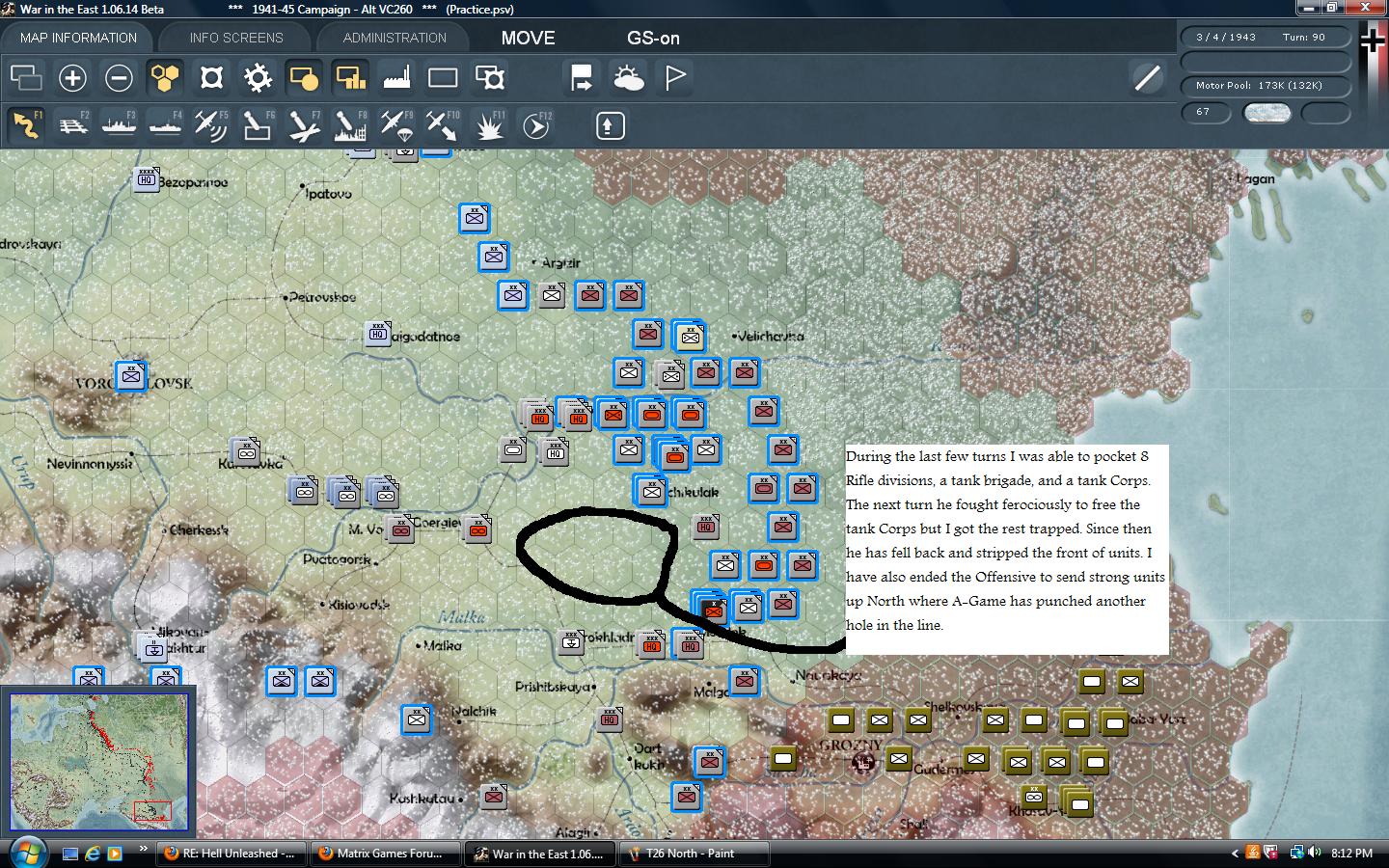
Task: Click the snowy ground-condition indicator
Action: 1267,112
